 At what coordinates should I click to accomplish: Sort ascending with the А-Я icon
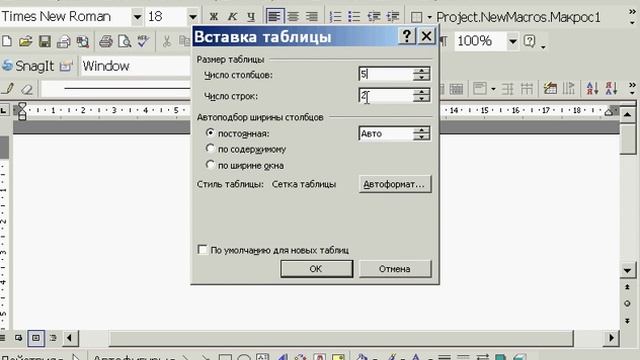592,88
